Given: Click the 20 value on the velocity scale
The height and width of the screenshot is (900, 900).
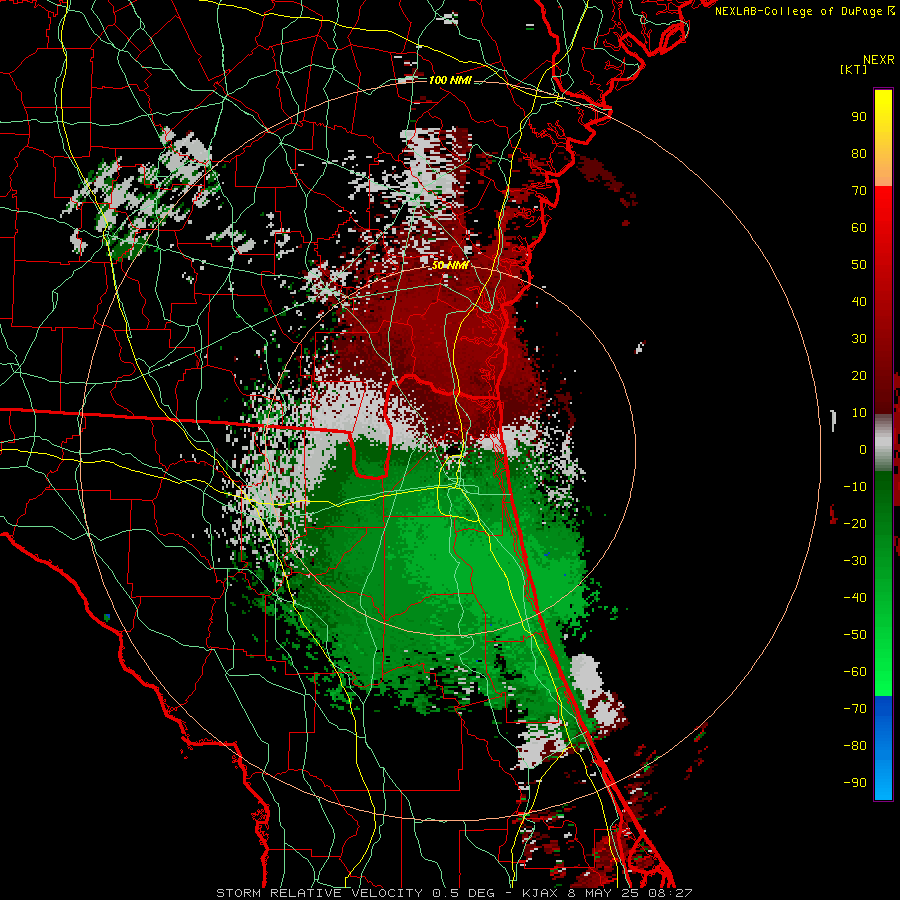Looking at the screenshot, I should point(859,376).
